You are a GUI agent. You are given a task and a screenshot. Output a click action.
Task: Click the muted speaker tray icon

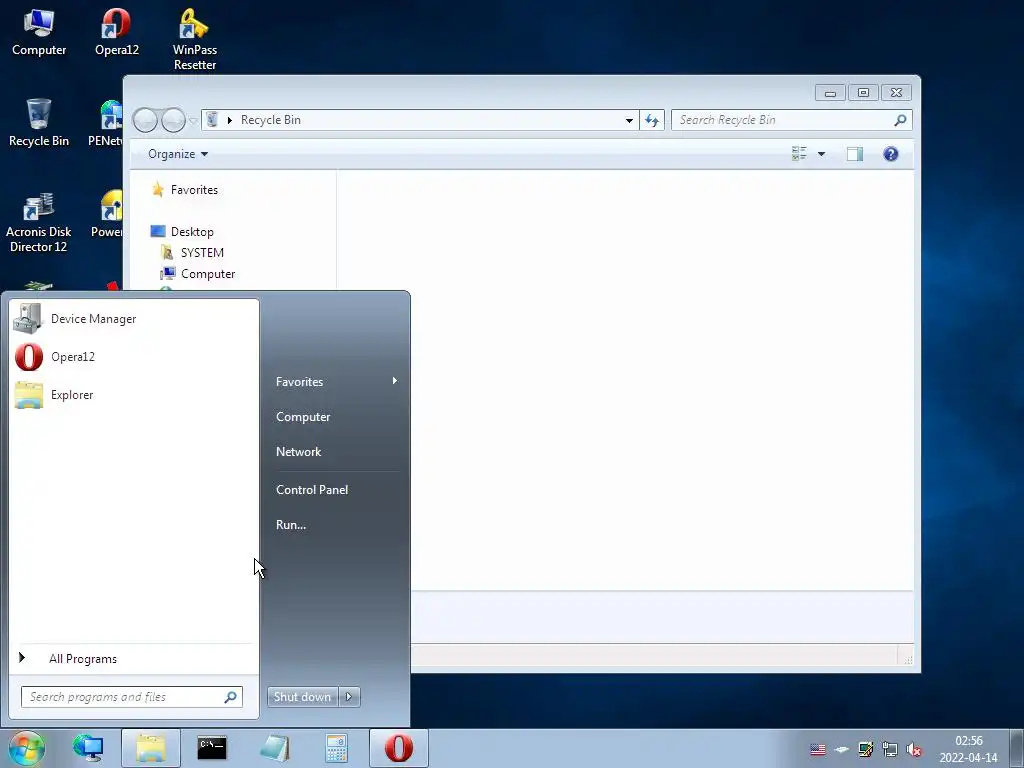(915, 750)
